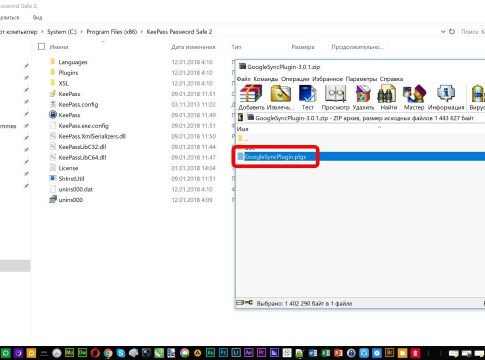Image resolution: width=485 pixels, height=360 pixels.
Task: Open the Избранное menu
Action: click(327, 79)
